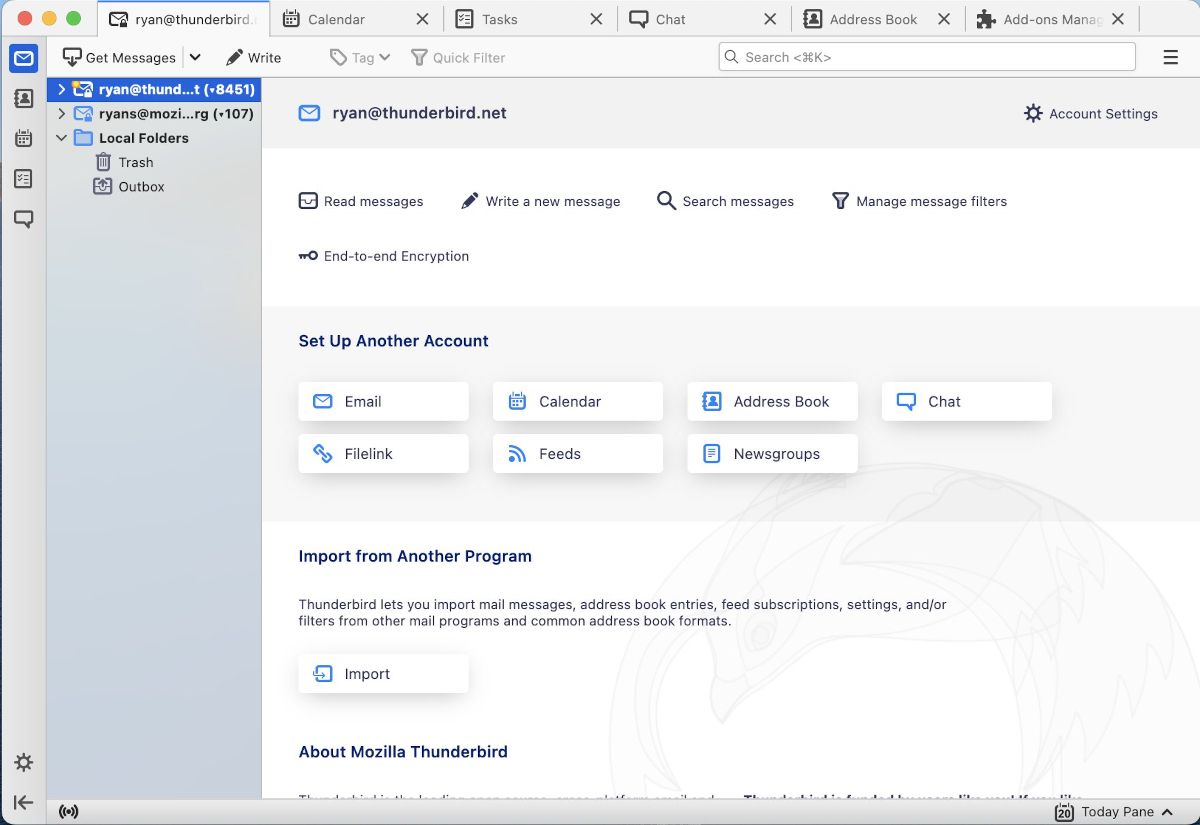1200x825 pixels.
Task: Click the Import button
Action: pos(383,674)
